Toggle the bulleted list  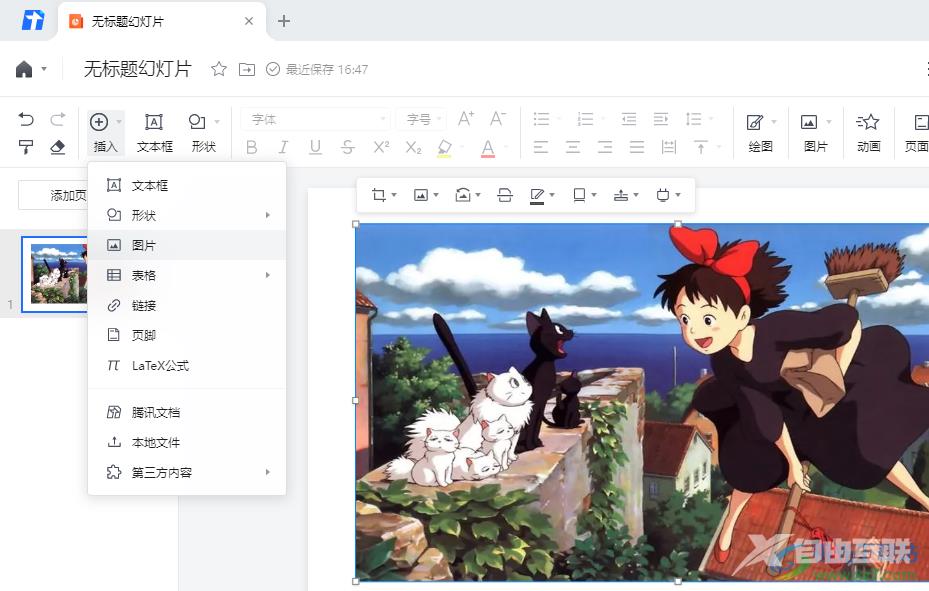[542, 119]
